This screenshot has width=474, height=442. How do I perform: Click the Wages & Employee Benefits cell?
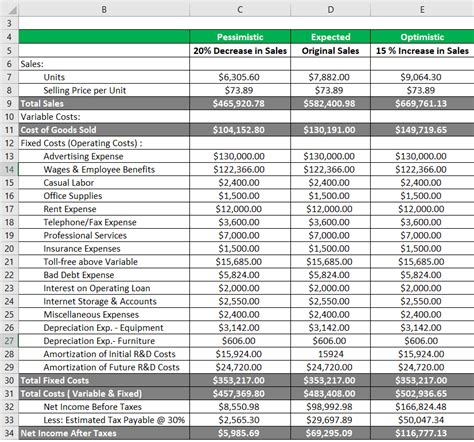pos(104,169)
